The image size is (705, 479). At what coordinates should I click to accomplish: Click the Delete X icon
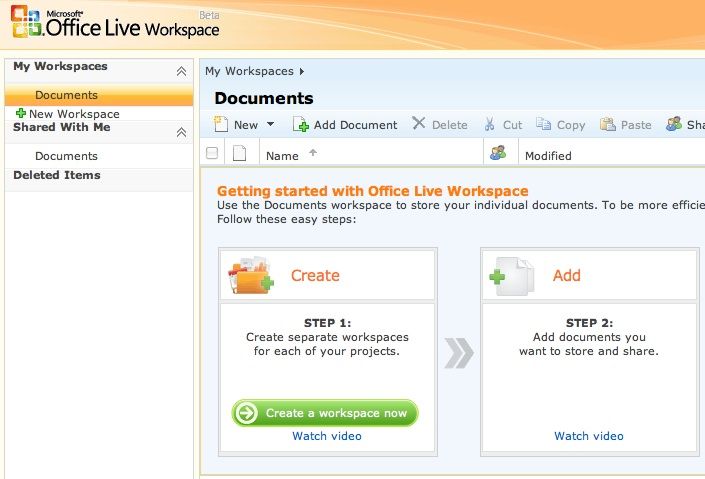tap(419, 123)
